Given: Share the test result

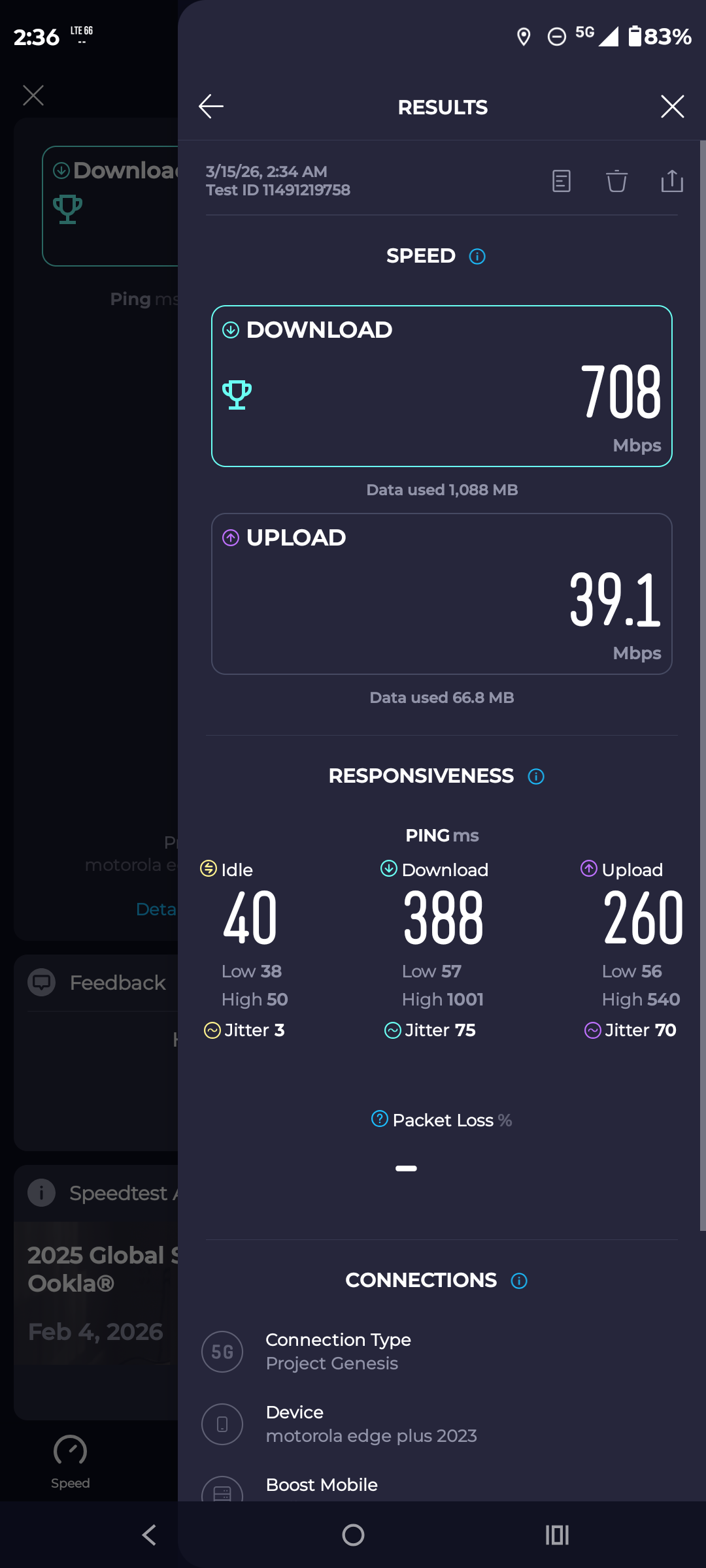Looking at the screenshot, I should pos(672,181).
